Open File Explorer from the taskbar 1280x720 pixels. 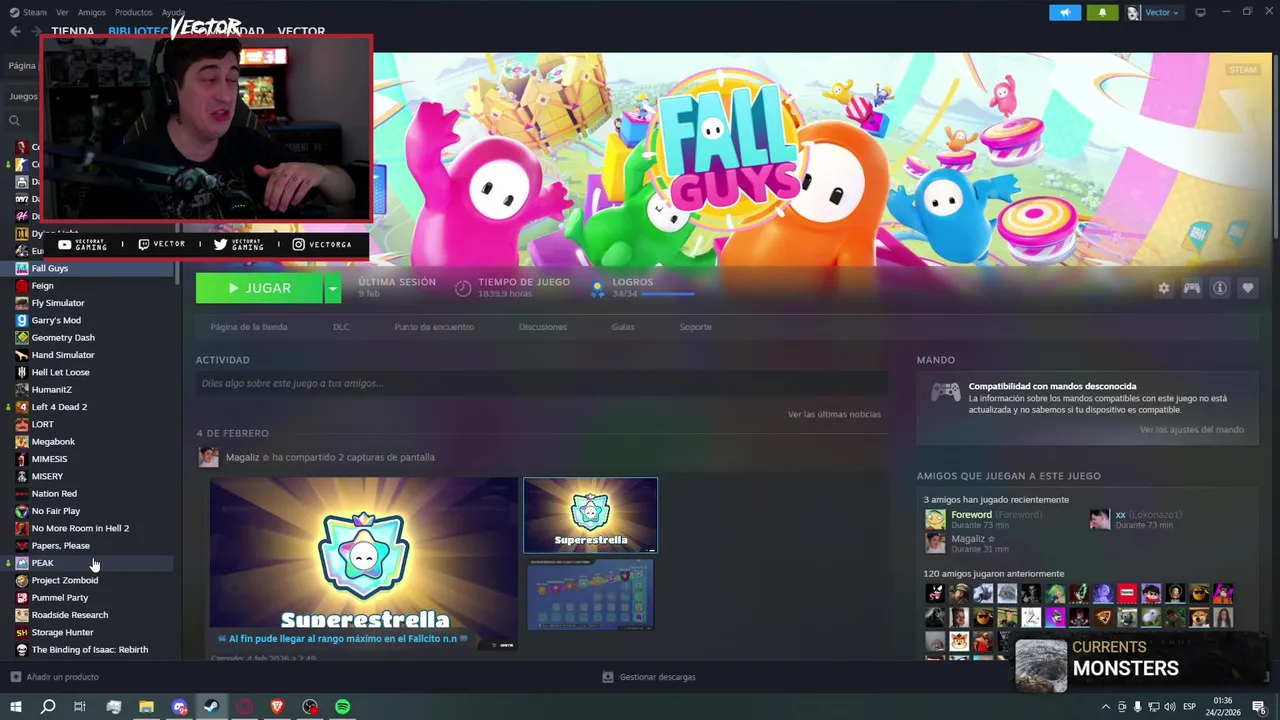click(146, 707)
